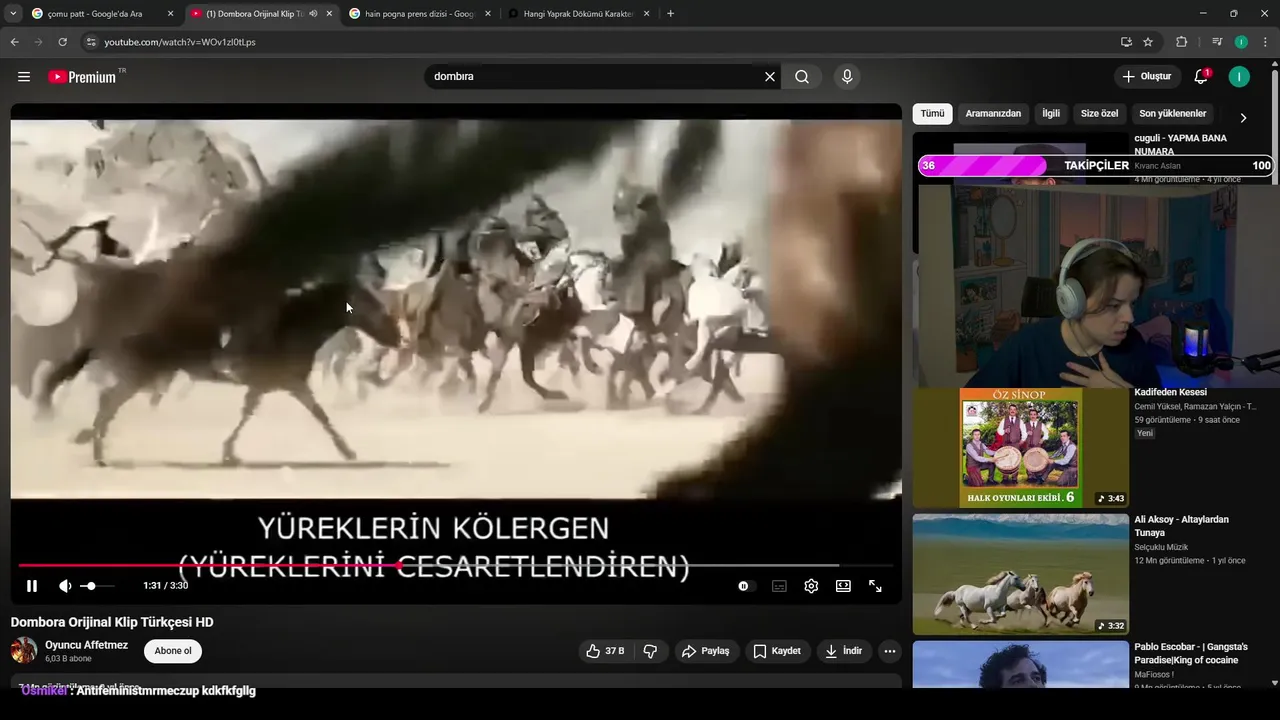Open Chrome three-dot menu

1265,42
